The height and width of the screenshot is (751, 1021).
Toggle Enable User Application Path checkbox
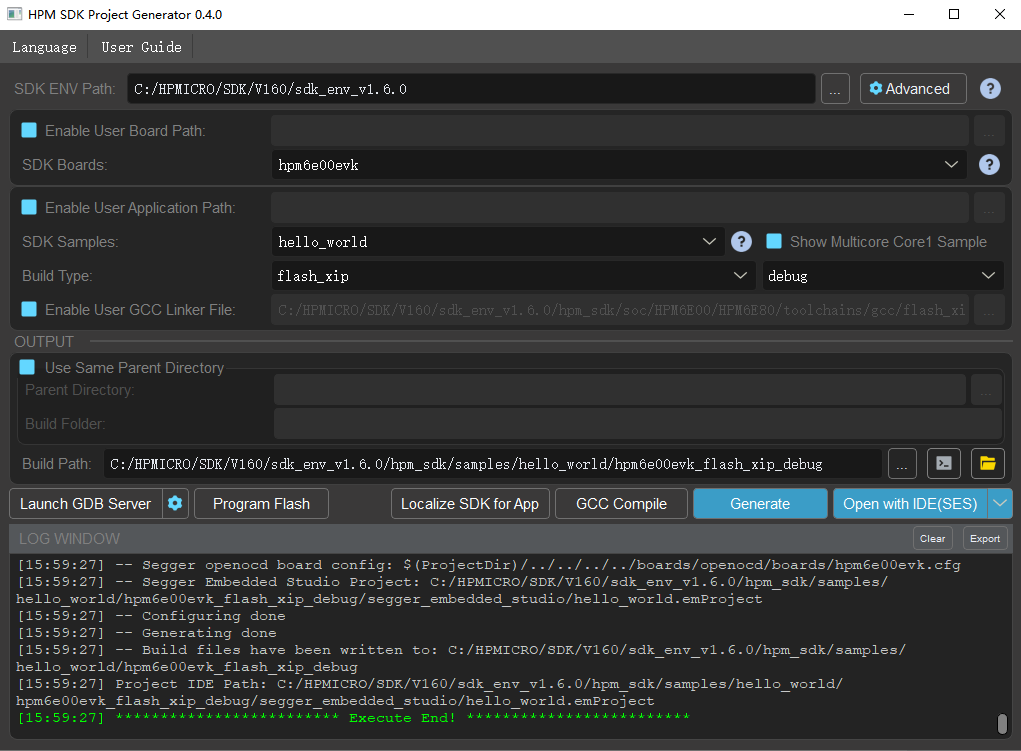click(29, 207)
